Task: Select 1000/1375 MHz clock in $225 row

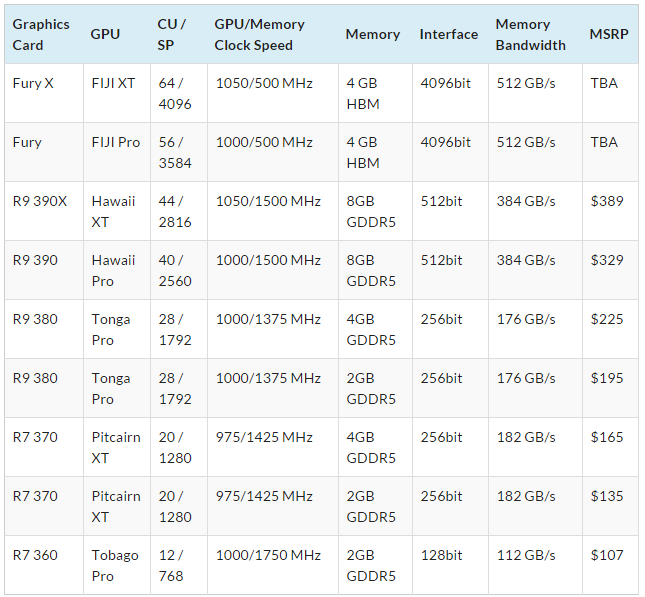Action: point(273,329)
